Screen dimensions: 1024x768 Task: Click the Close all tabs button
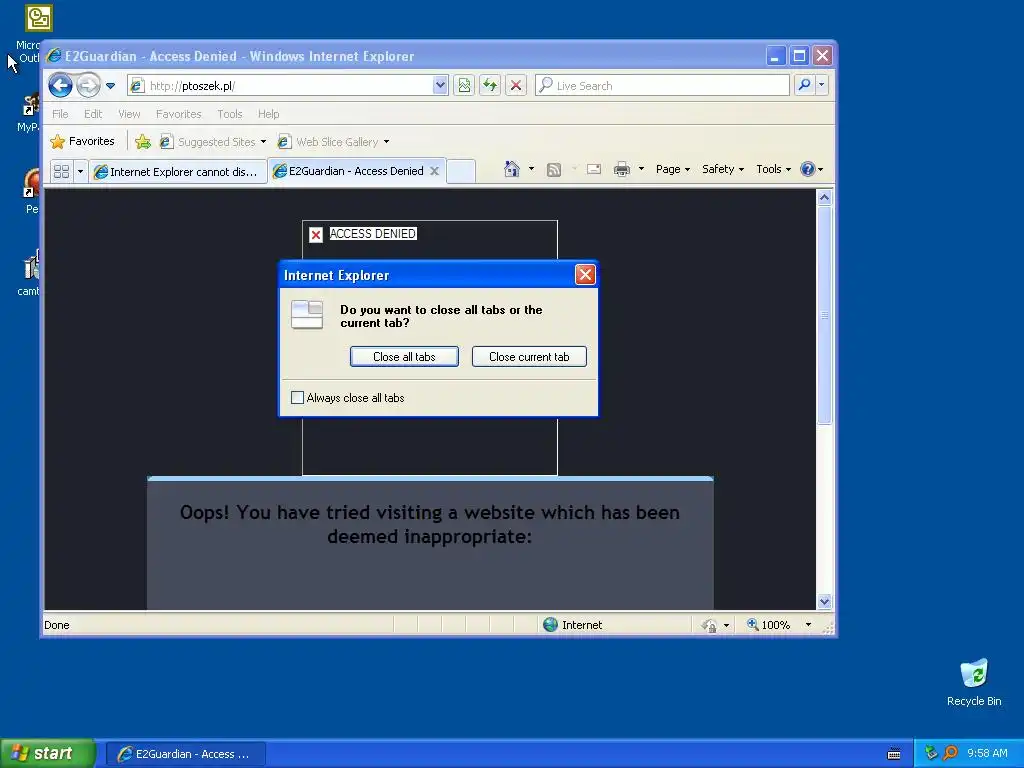[404, 357]
